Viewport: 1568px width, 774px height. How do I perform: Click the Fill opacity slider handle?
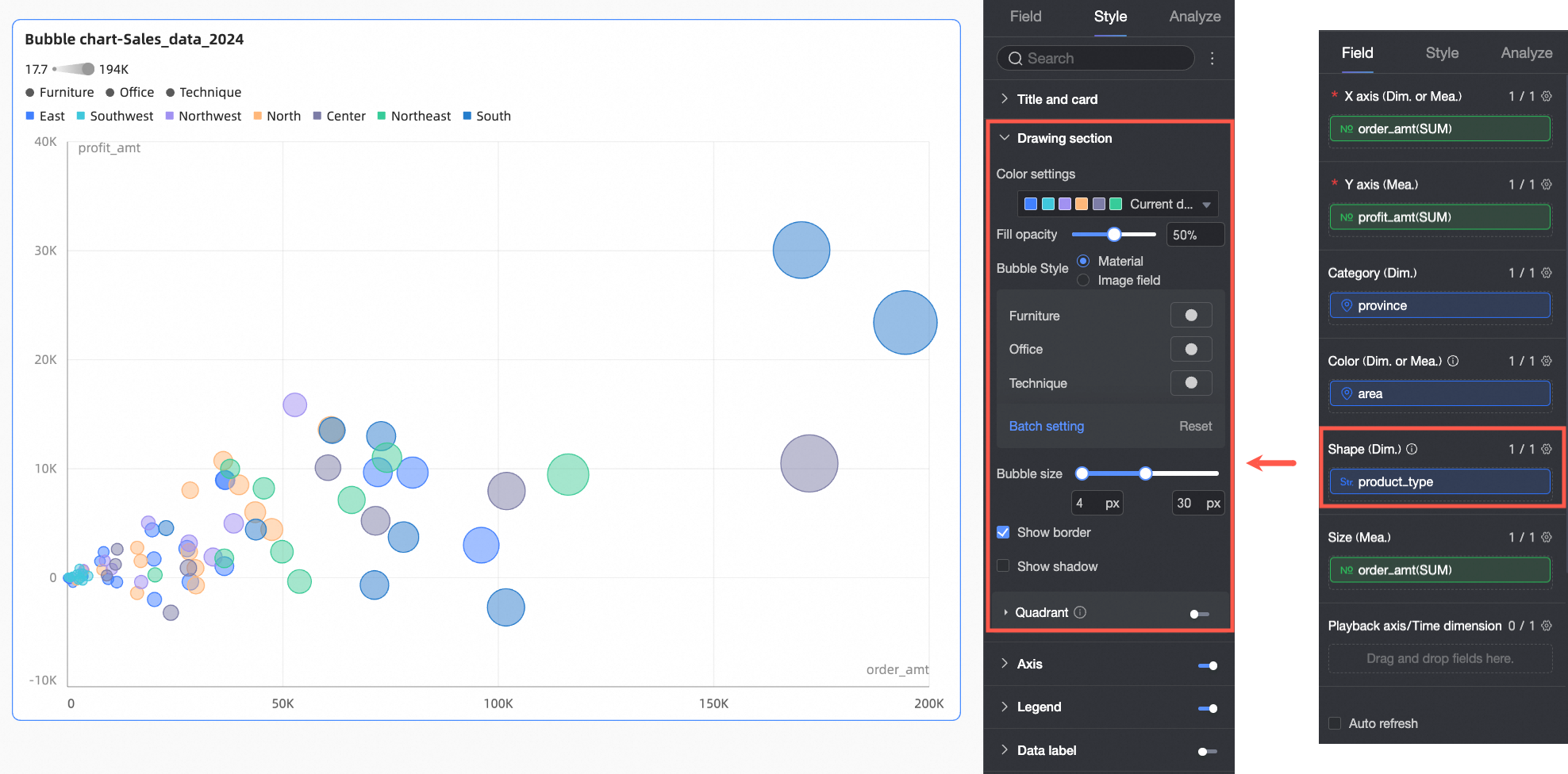click(1114, 234)
